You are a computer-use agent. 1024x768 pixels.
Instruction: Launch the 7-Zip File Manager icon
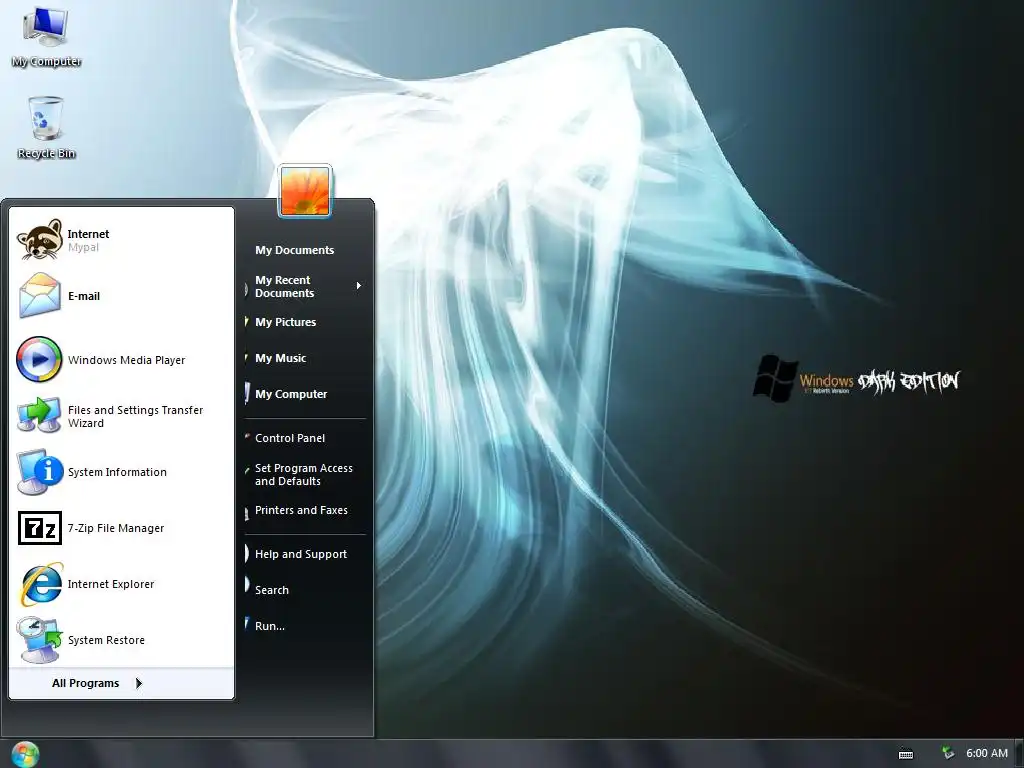click(x=40, y=528)
